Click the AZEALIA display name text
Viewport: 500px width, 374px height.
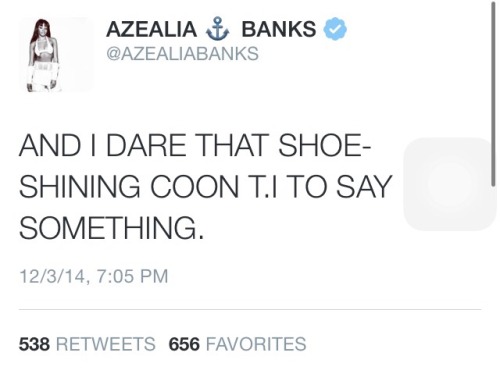pyautogui.click(x=151, y=29)
